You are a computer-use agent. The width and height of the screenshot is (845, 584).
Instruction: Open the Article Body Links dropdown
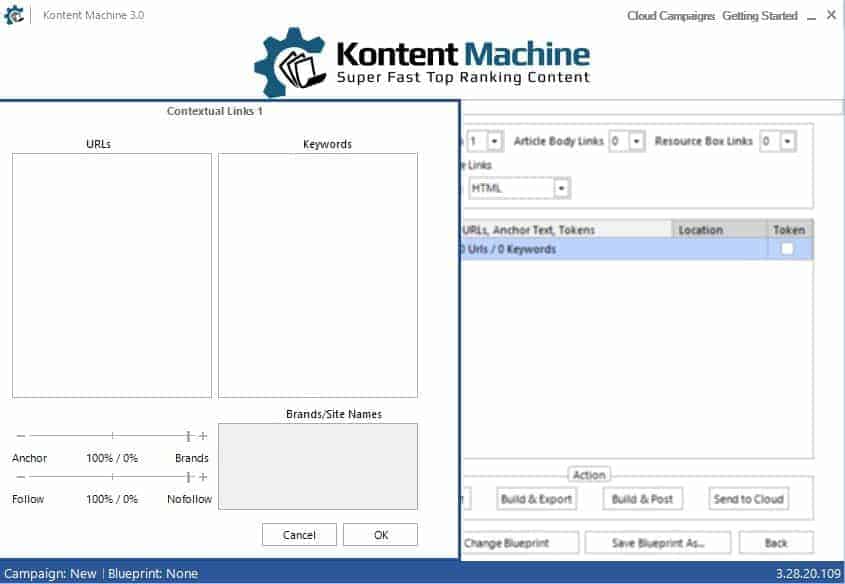tap(636, 141)
